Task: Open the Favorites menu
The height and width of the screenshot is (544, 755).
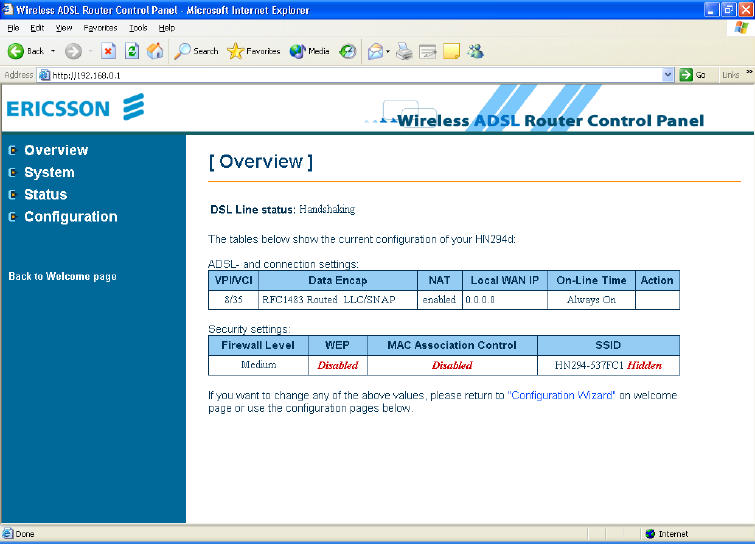Action: pos(100,28)
